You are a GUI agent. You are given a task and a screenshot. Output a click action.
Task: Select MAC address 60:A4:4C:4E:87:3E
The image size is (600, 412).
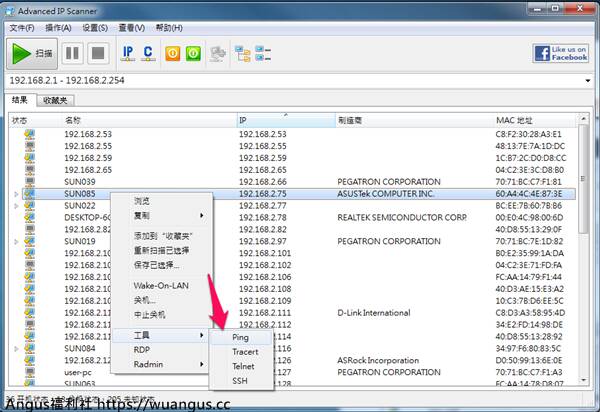[529, 194]
